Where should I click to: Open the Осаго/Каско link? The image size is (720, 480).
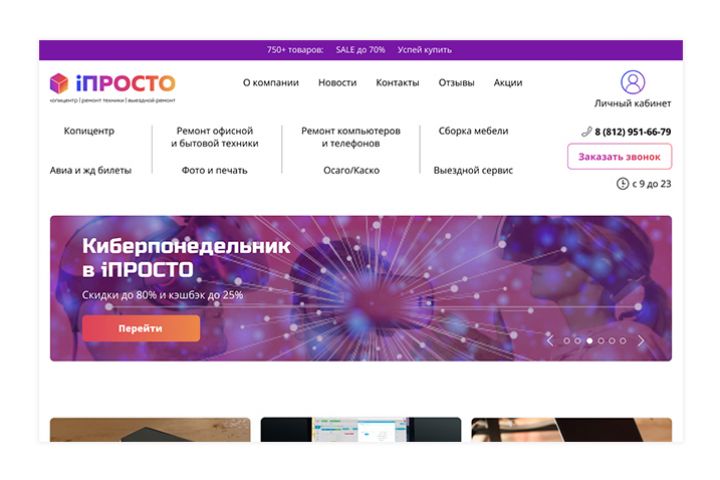click(x=351, y=170)
